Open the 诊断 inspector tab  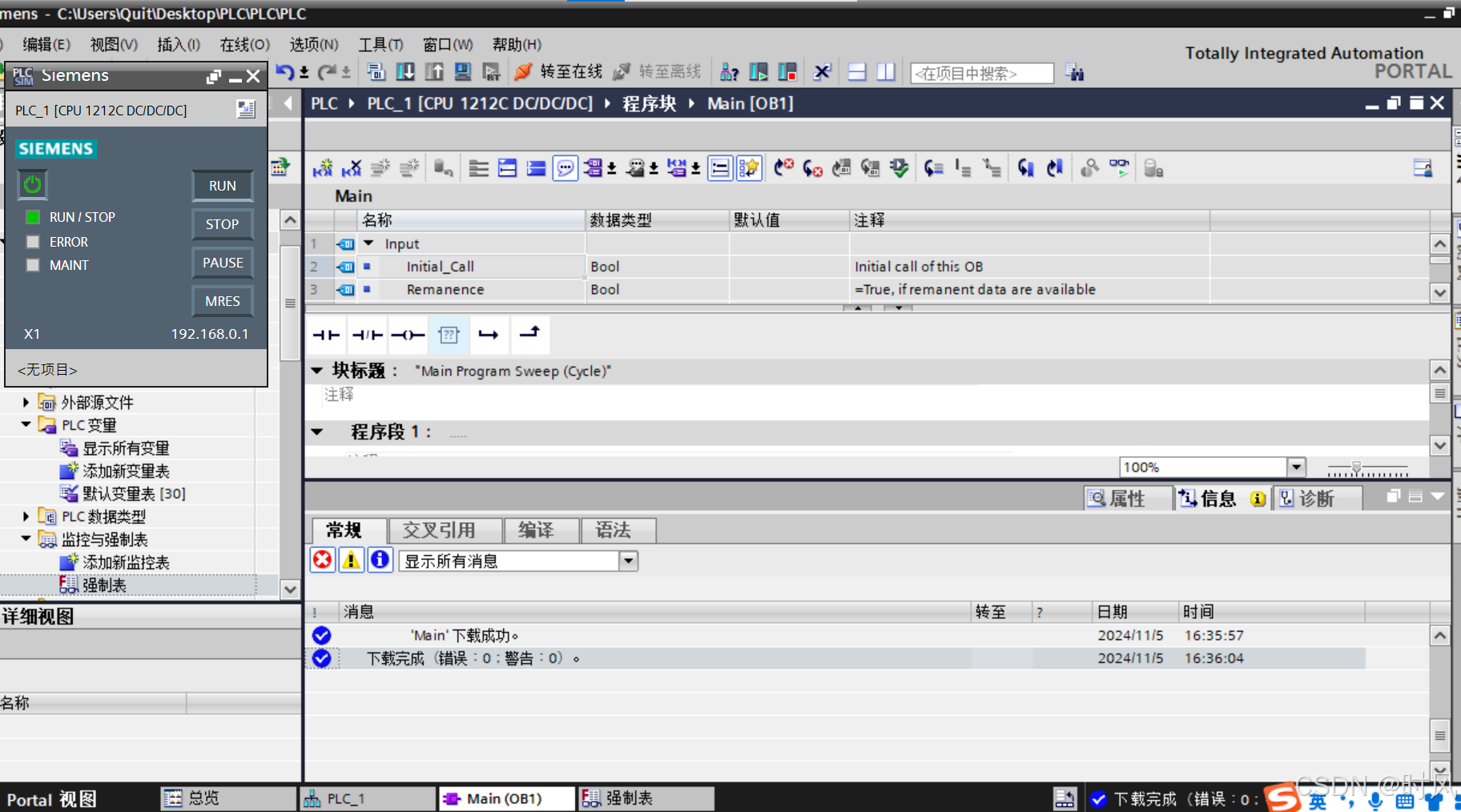pos(1317,499)
